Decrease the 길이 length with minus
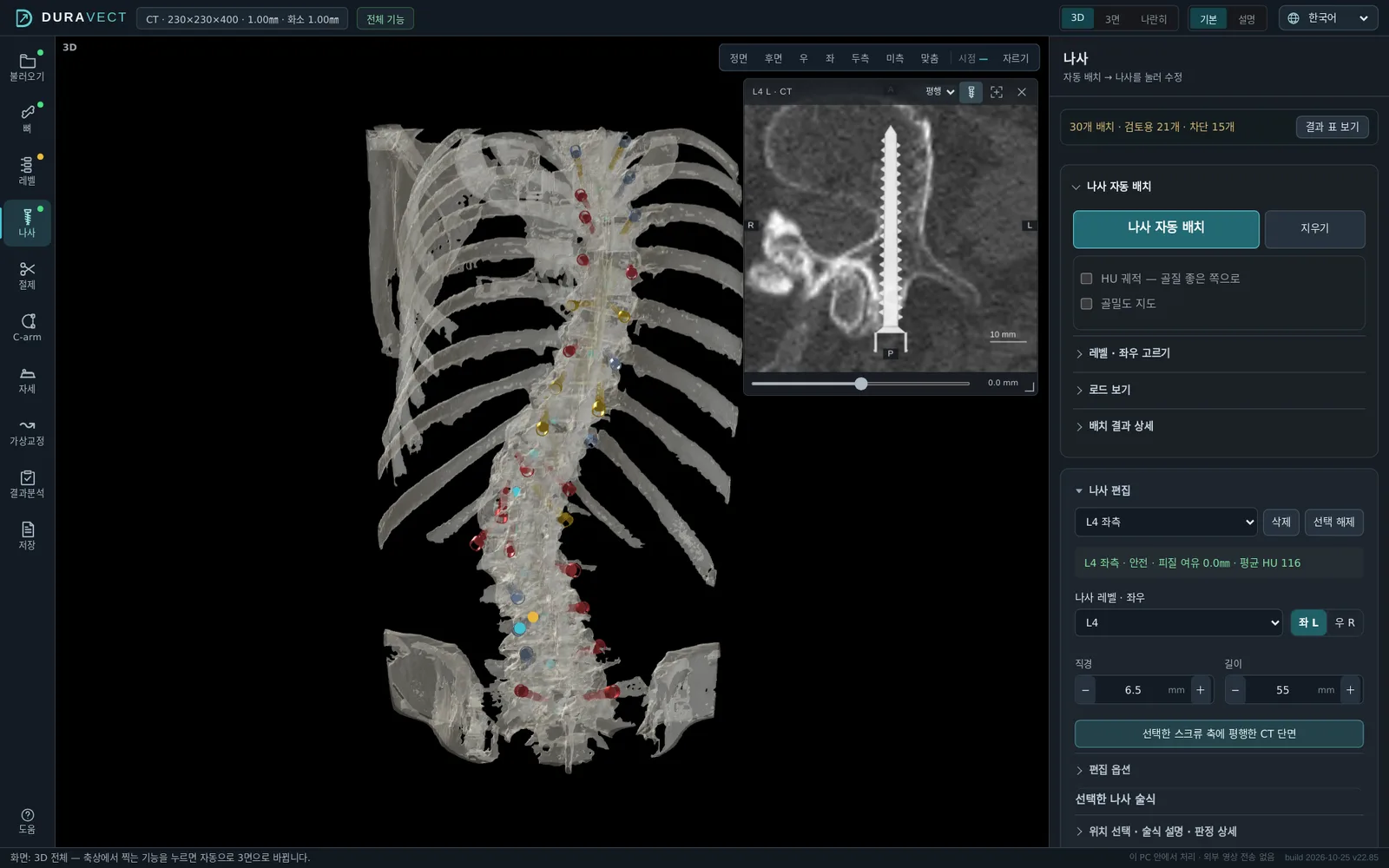The image size is (1389, 868). (x=1235, y=690)
